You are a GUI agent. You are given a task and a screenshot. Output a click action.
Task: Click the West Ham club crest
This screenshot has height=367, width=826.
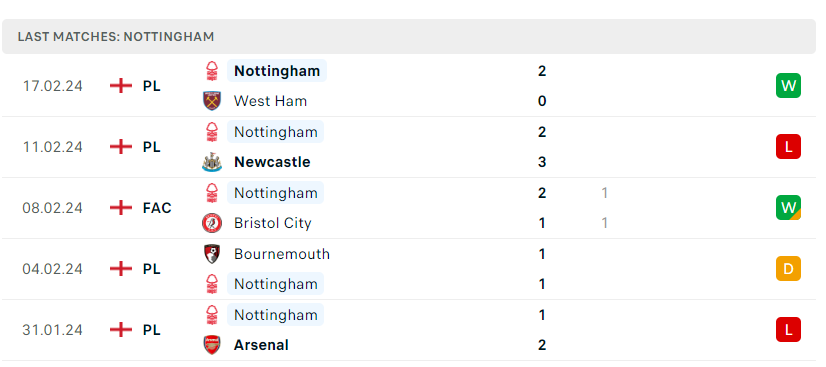[x=212, y=101]
